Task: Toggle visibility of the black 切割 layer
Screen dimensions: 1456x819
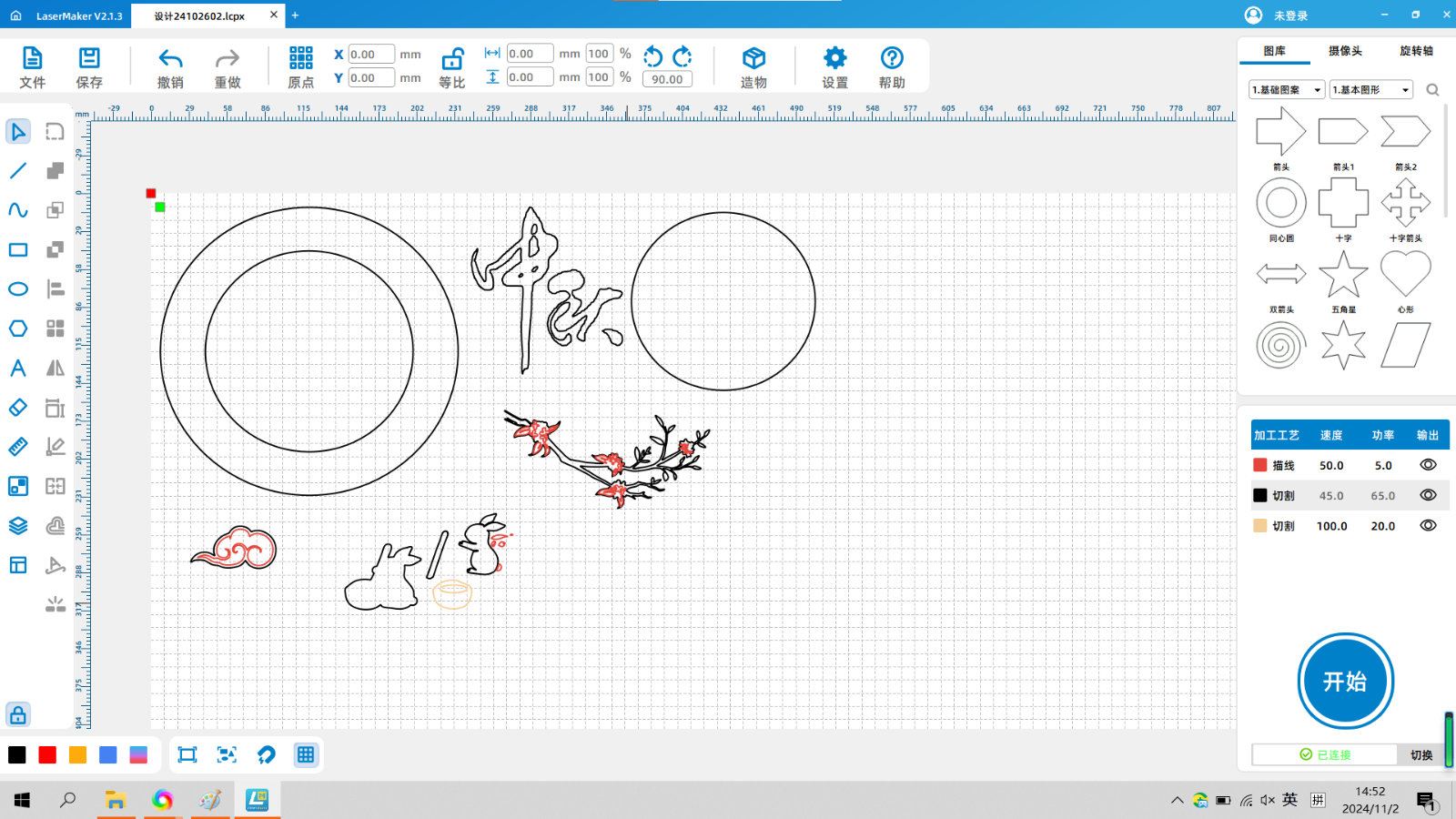Action: 1428,495
